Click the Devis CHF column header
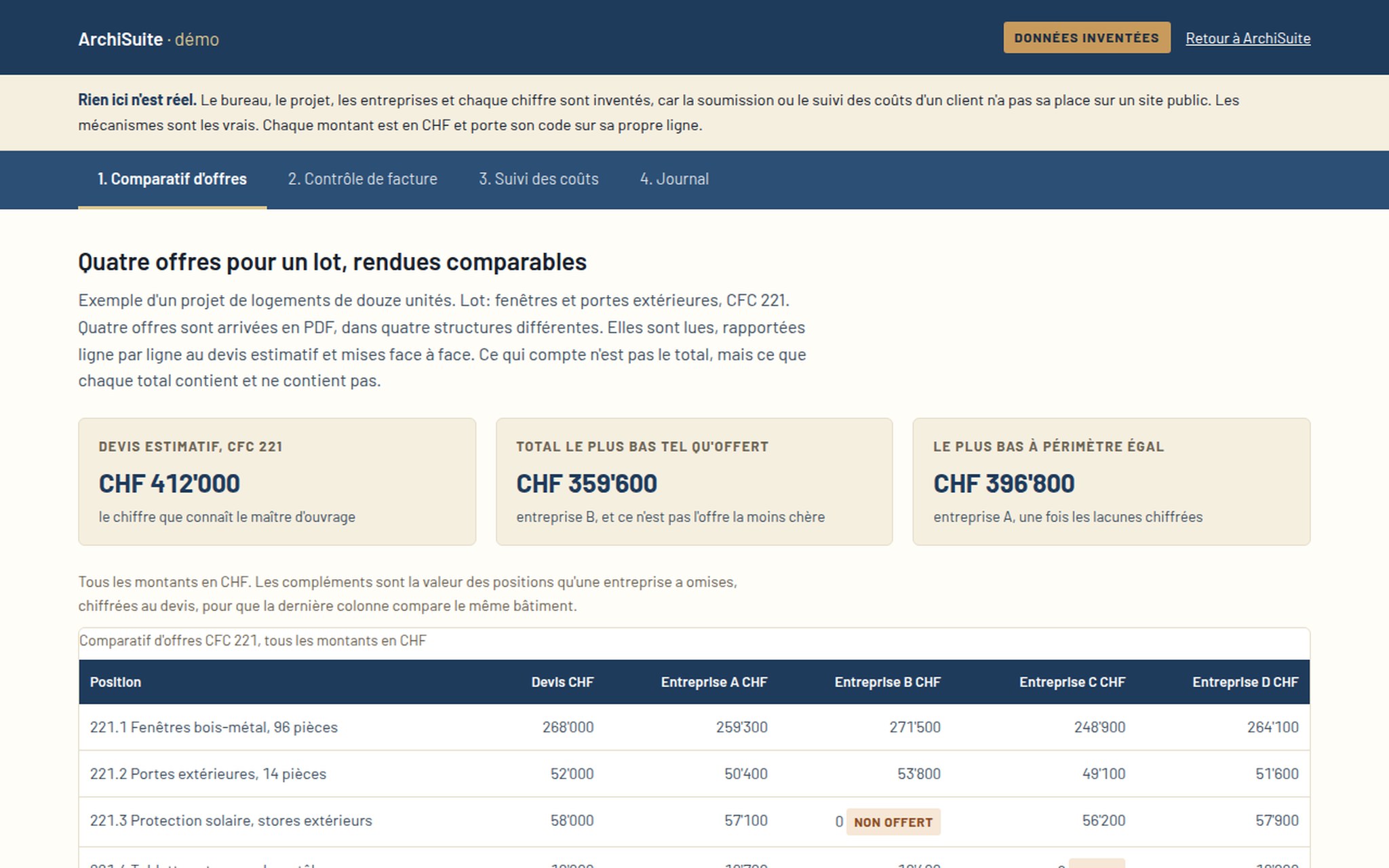This screenshot has width=1389, height=868. [x=562, y=682]
